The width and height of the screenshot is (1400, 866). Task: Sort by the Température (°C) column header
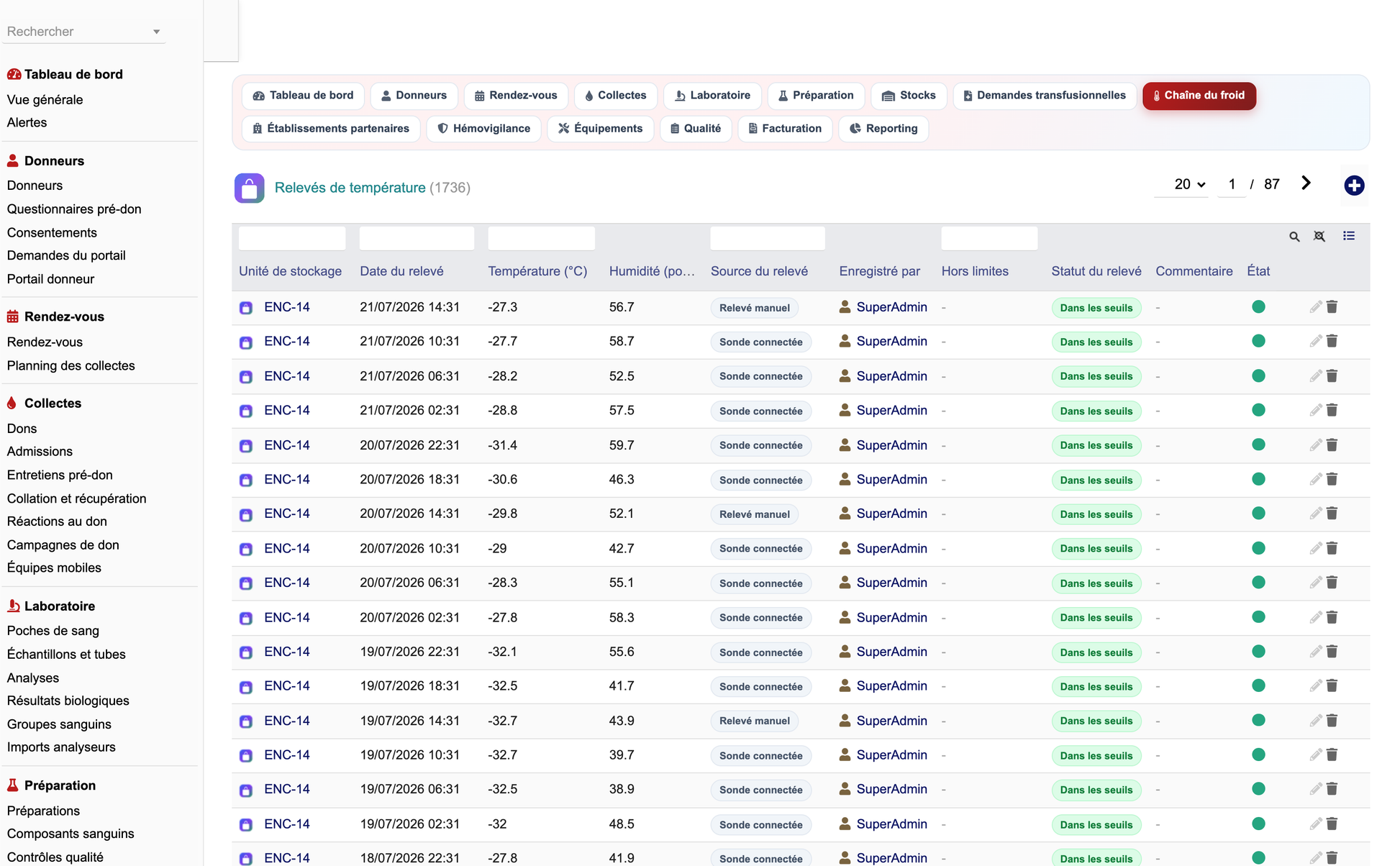537,271
